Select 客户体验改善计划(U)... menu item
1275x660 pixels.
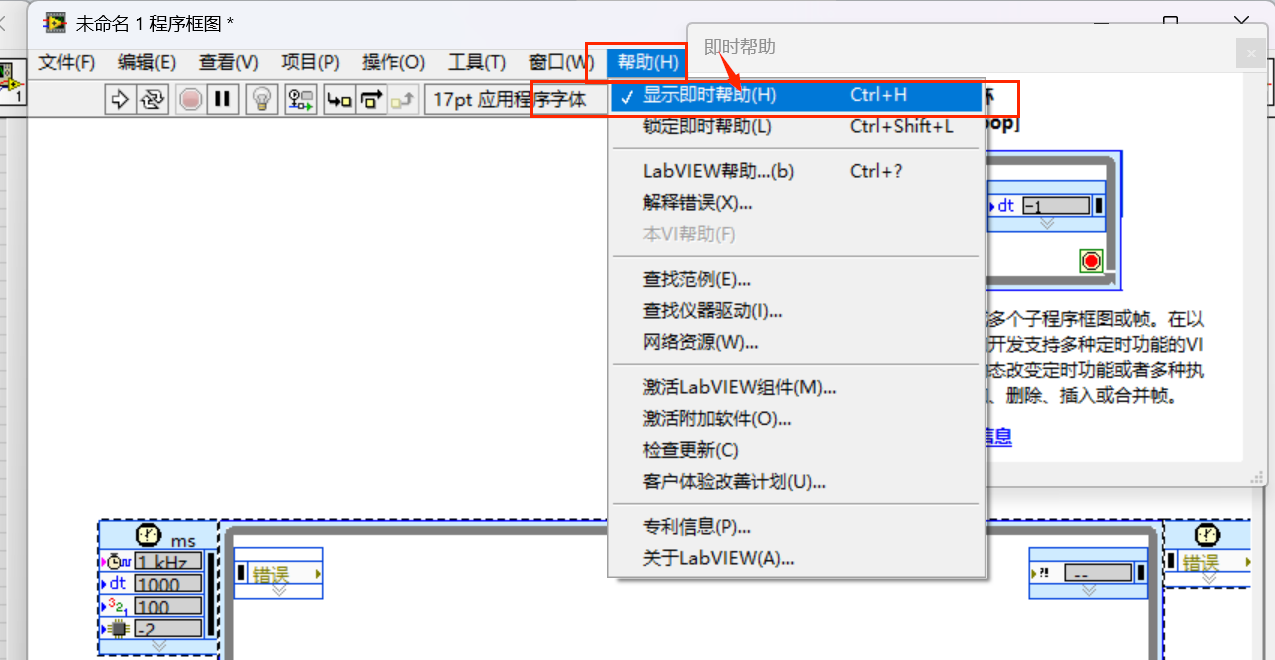coord(797,483)
